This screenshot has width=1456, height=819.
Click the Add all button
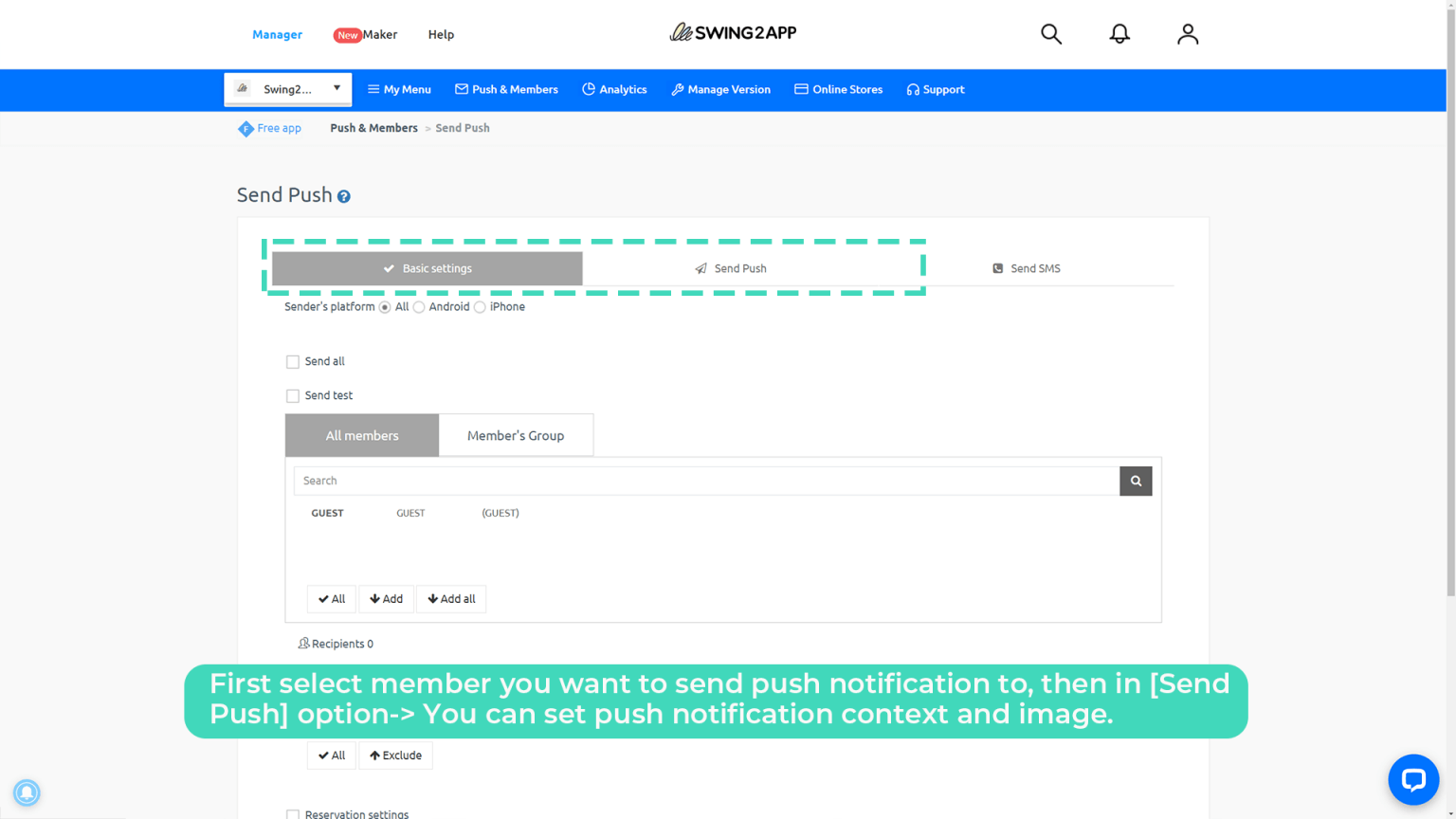451,598
